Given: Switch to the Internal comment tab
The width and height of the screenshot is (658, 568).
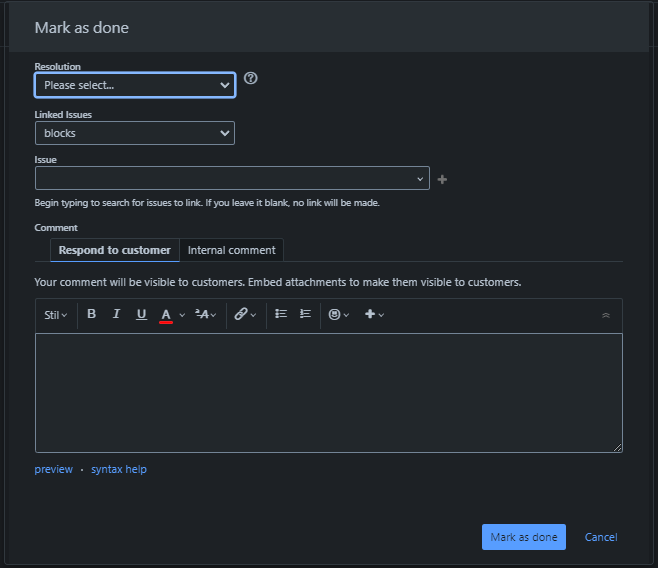Looking at the screenshot, I should pyautogui.click(x=231, y=250).
